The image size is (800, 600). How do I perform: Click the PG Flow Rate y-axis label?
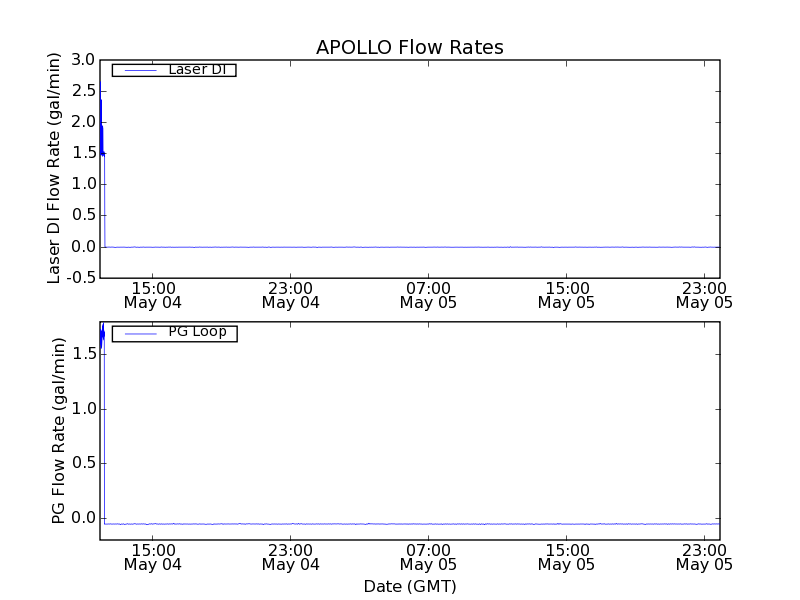pos(58,431)
